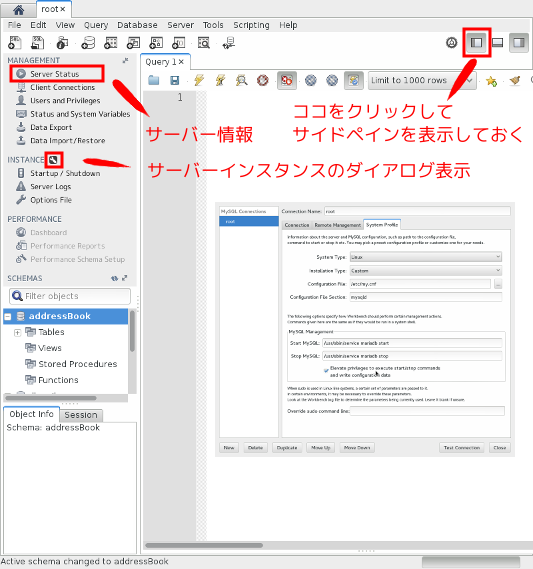Click the schema tree vertical scrollbar
The height and width of the screenshot is (569, 533).
tap(132, 331)
